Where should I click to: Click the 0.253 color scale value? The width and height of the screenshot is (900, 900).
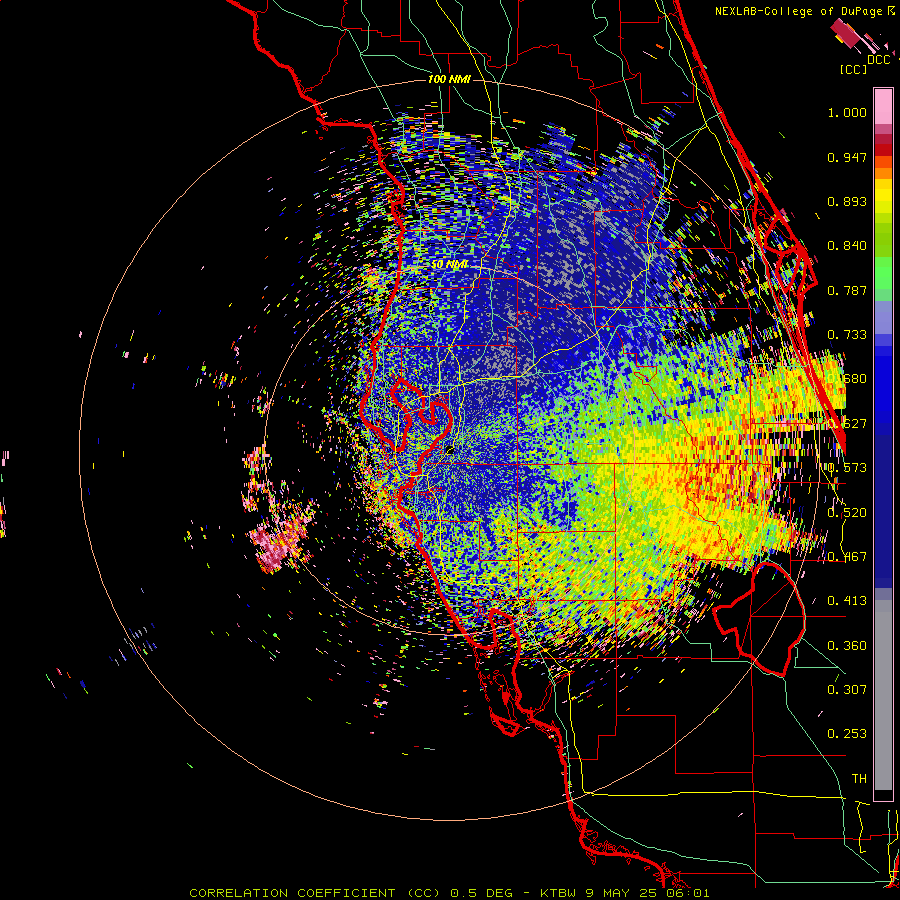tap(847, 734)
